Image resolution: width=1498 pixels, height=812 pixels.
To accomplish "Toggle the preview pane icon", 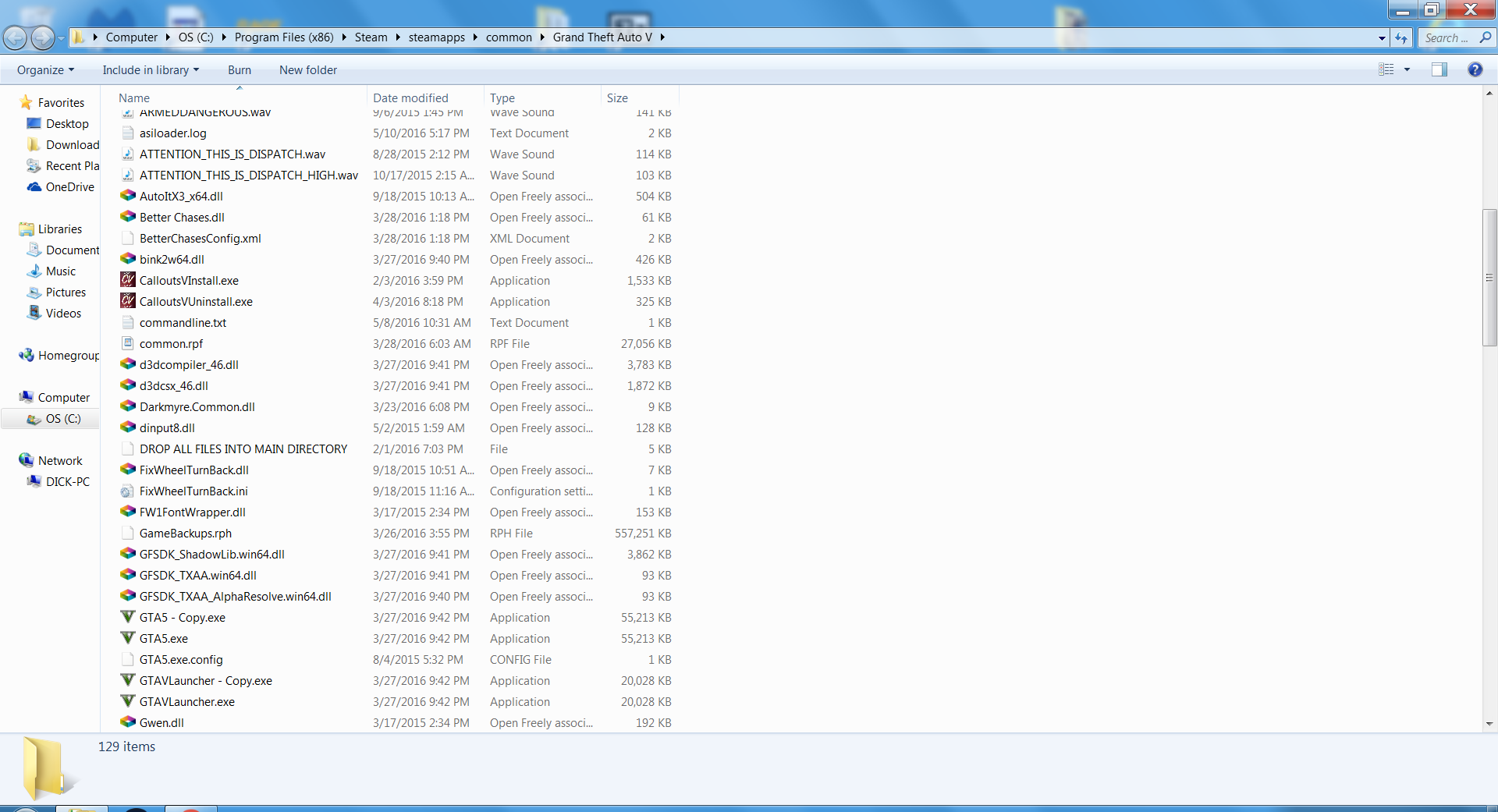I will click(x=1439, y=69).
